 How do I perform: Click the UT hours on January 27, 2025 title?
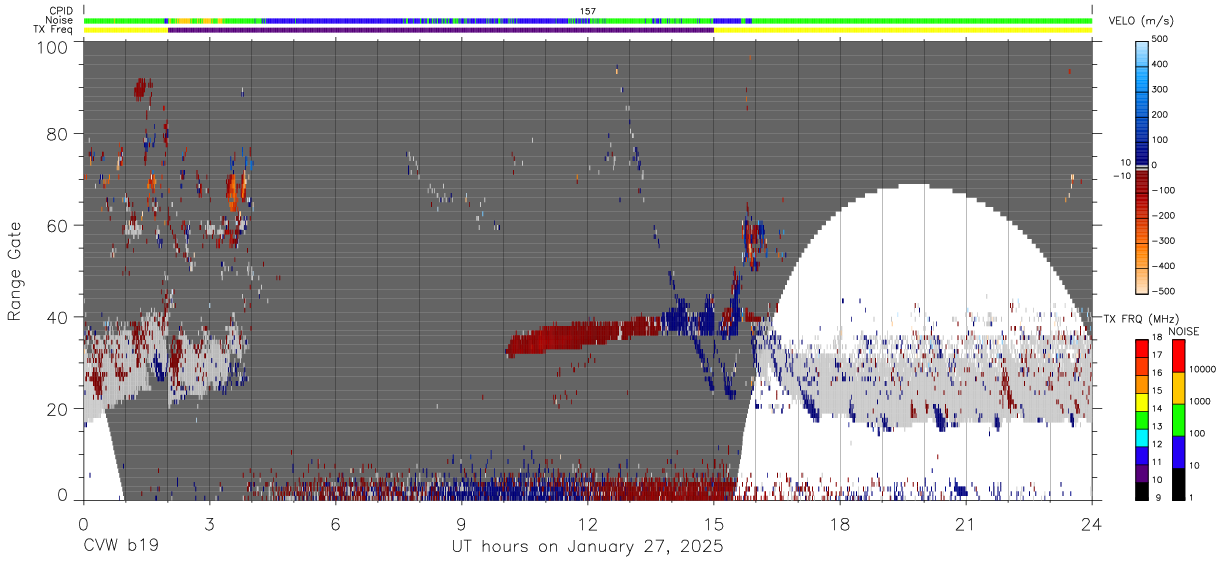587,548
